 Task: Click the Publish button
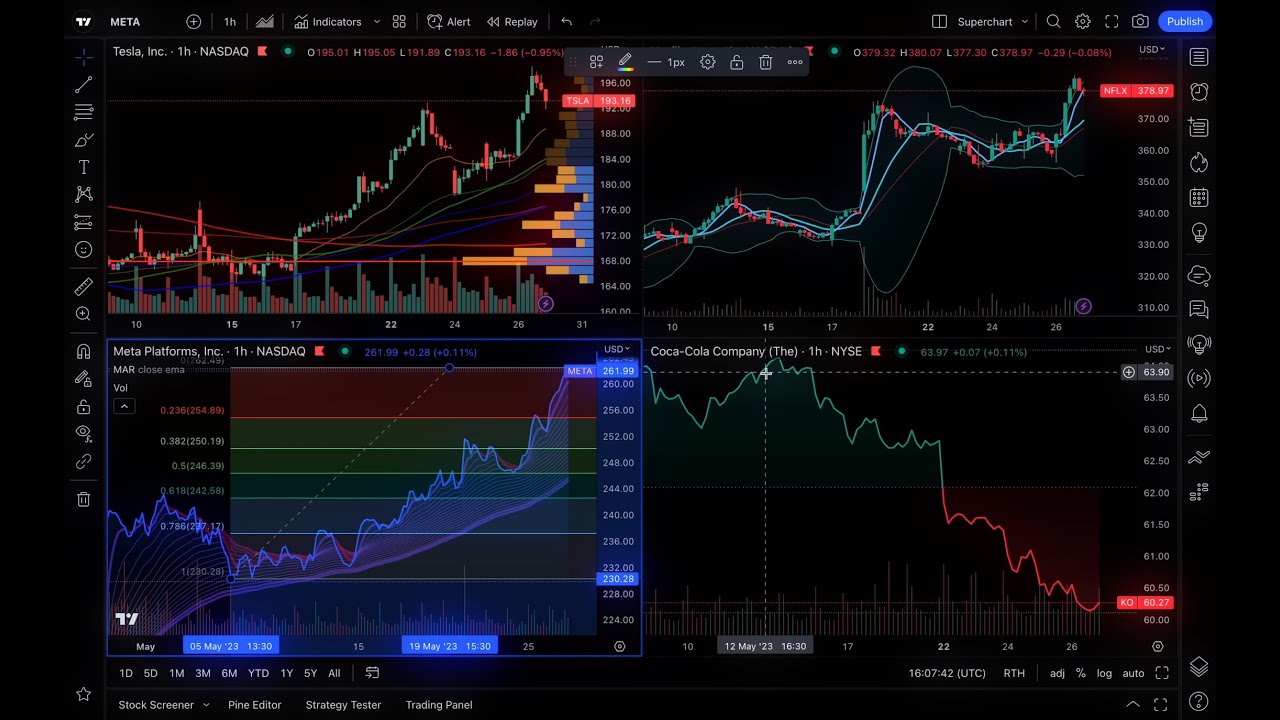(x=1185, y=21)
